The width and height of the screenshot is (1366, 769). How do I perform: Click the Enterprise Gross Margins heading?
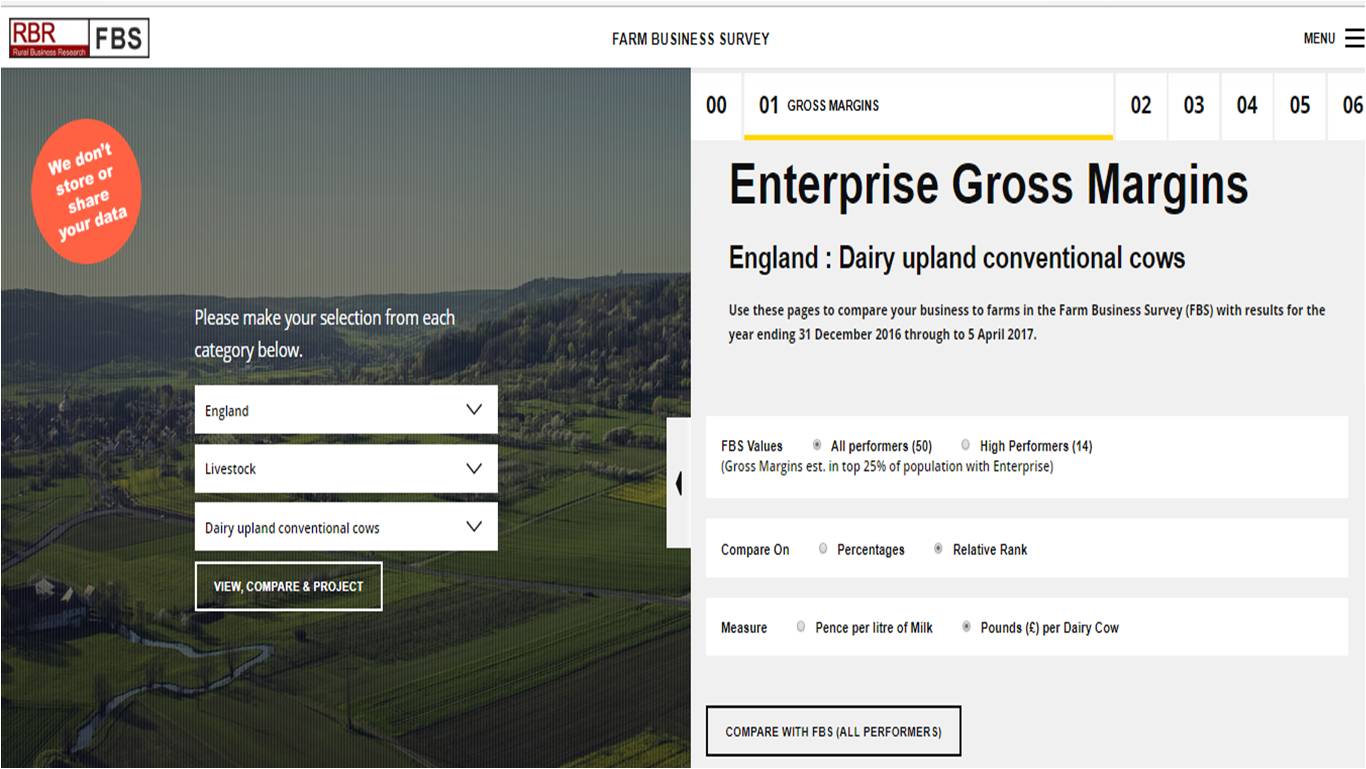tap(988, 184)
